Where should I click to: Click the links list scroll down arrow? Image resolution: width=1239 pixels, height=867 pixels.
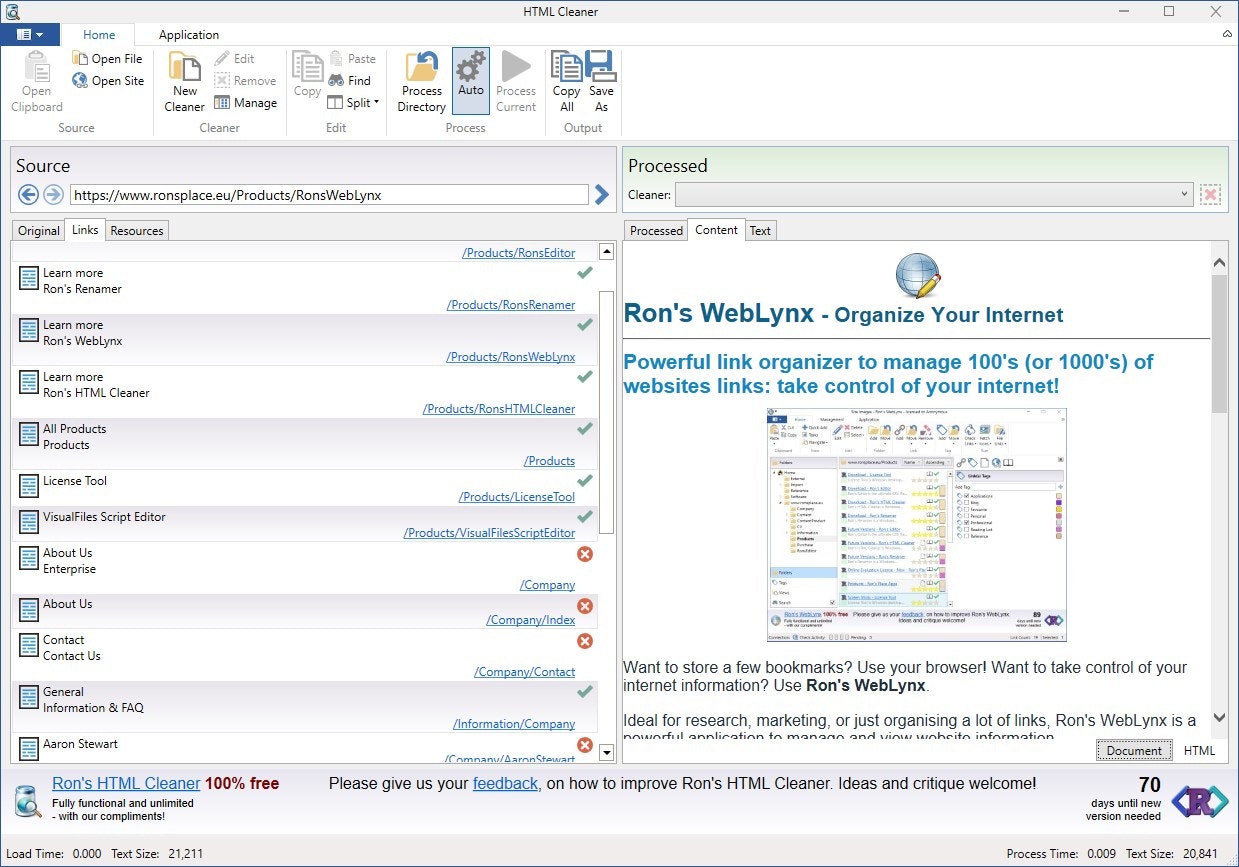[606, 751]
